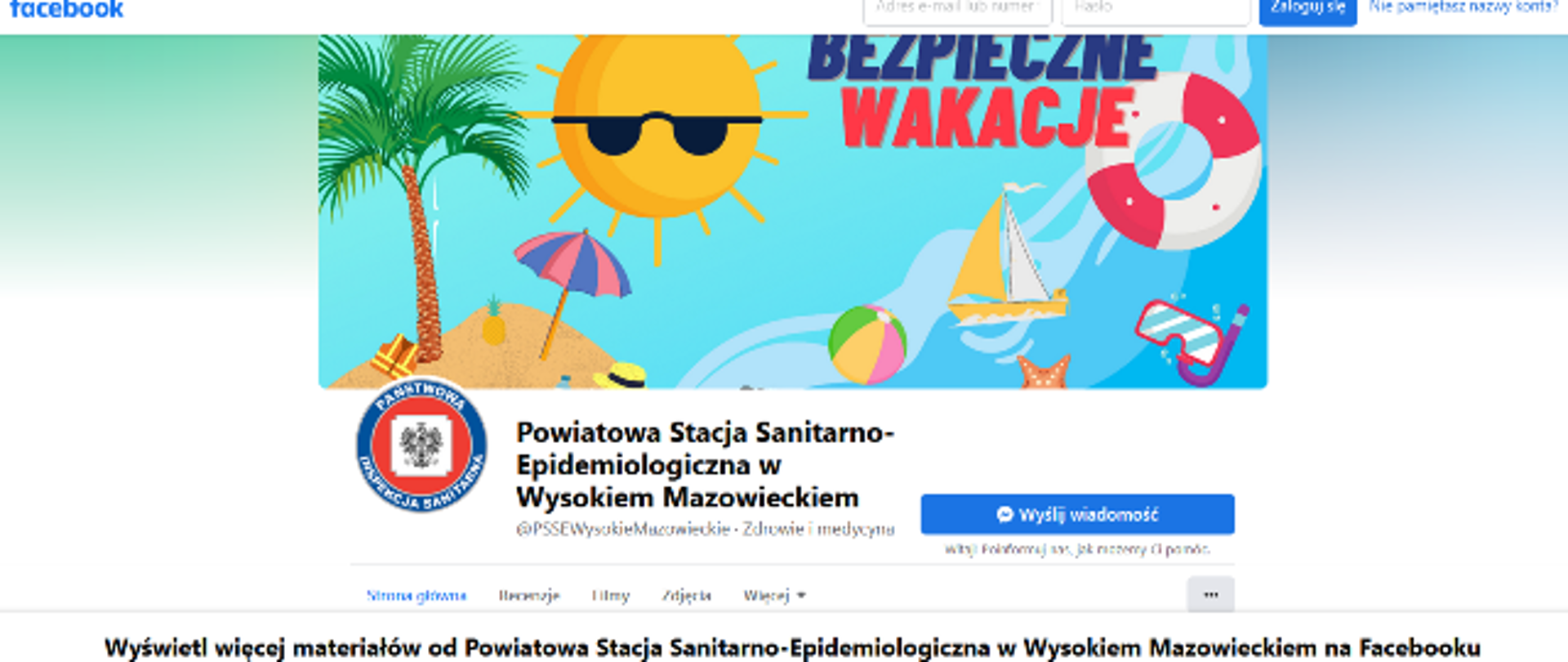Click the Wyślij wiadomość button

(x=1077, y=514)
